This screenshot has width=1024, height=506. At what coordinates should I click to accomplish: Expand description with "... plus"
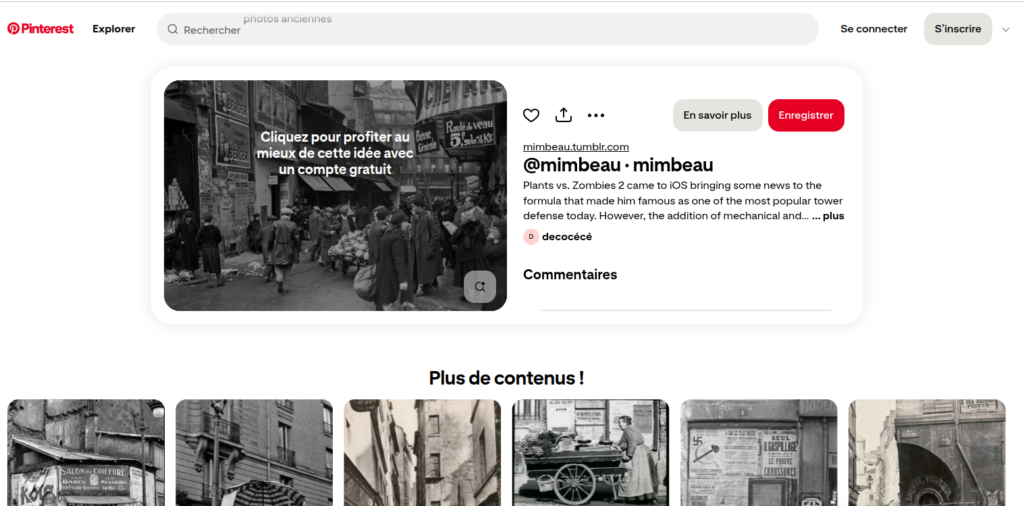[x=827, y=216]
